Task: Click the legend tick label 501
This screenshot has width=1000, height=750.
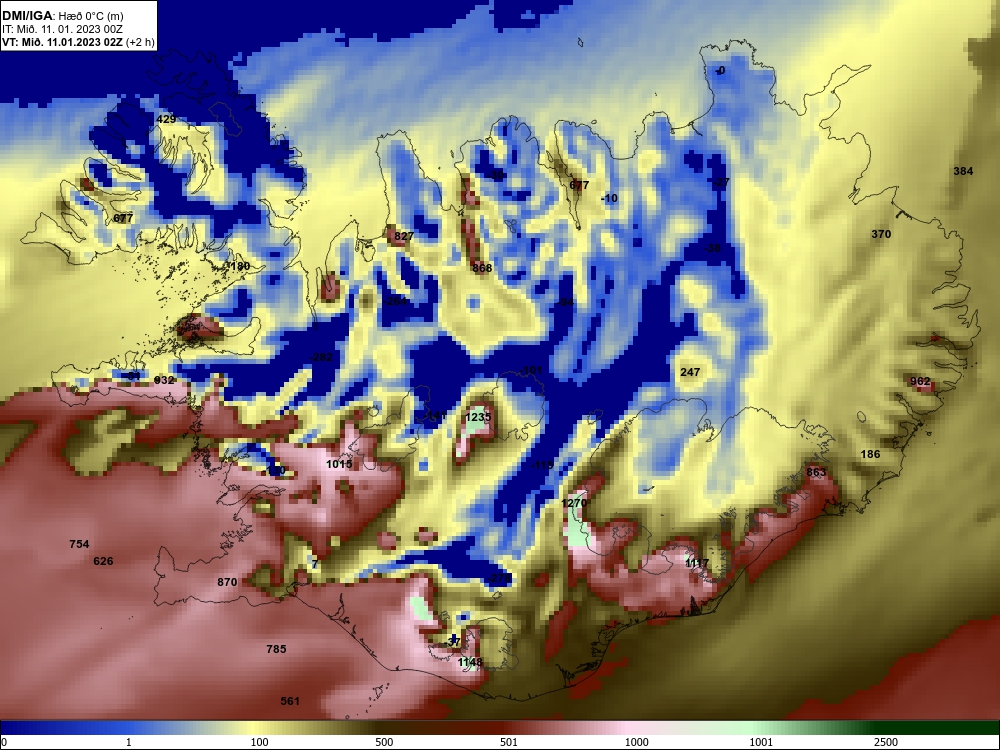Action: pyautogui.click(x=509, y=742)
